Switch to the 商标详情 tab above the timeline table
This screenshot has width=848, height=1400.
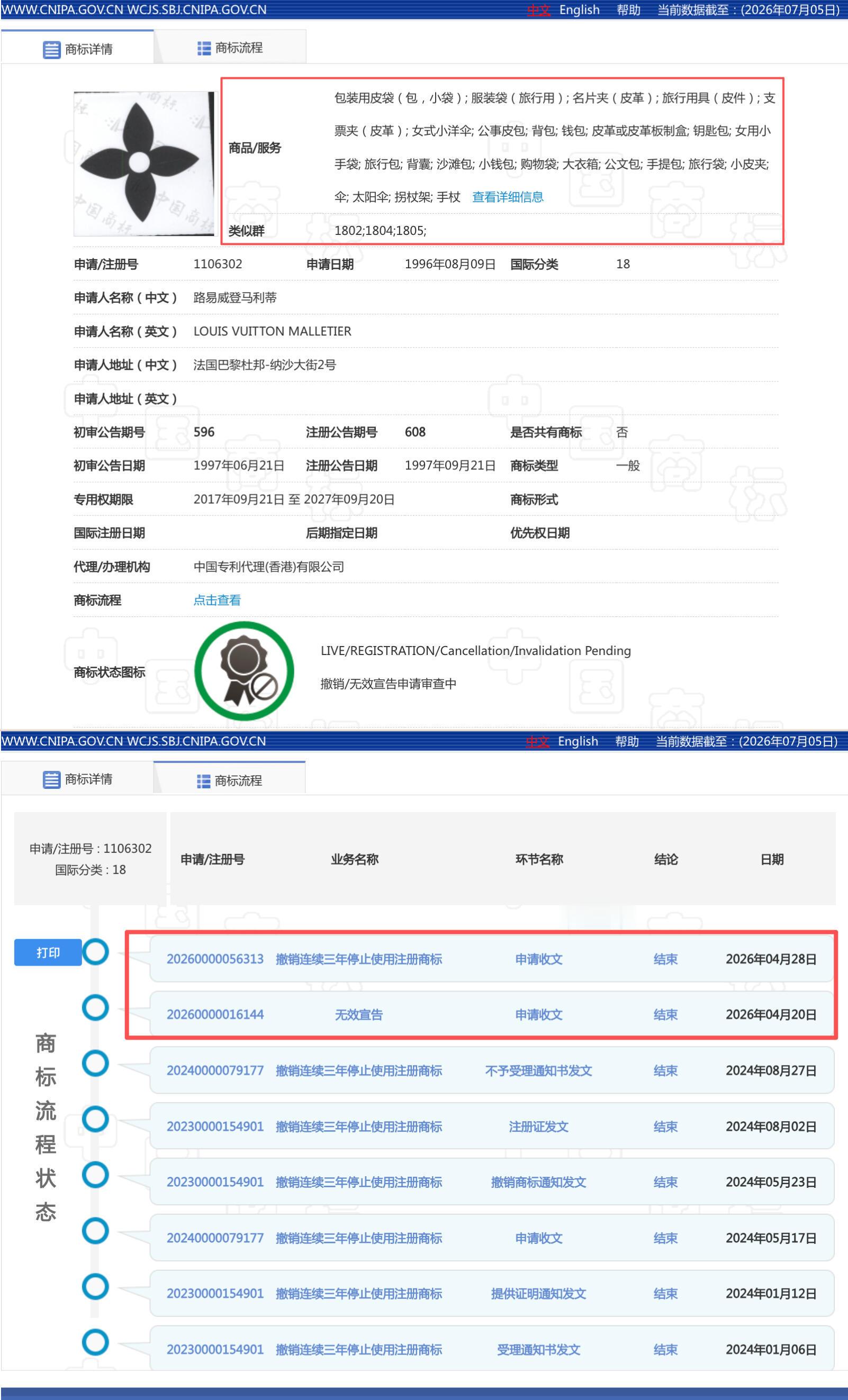77,779
